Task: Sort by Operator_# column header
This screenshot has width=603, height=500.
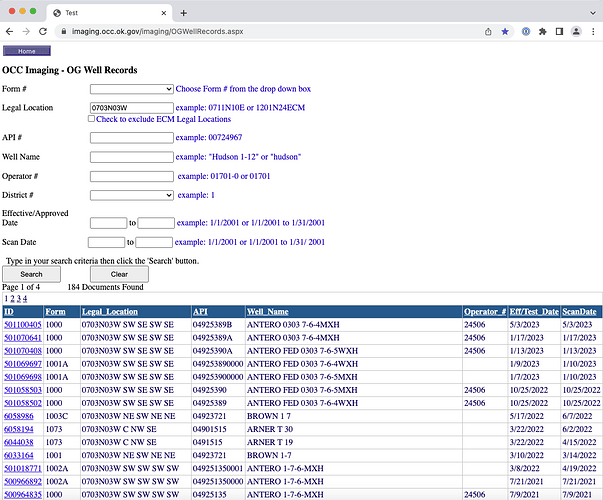Action: click(x=485, y=312)
